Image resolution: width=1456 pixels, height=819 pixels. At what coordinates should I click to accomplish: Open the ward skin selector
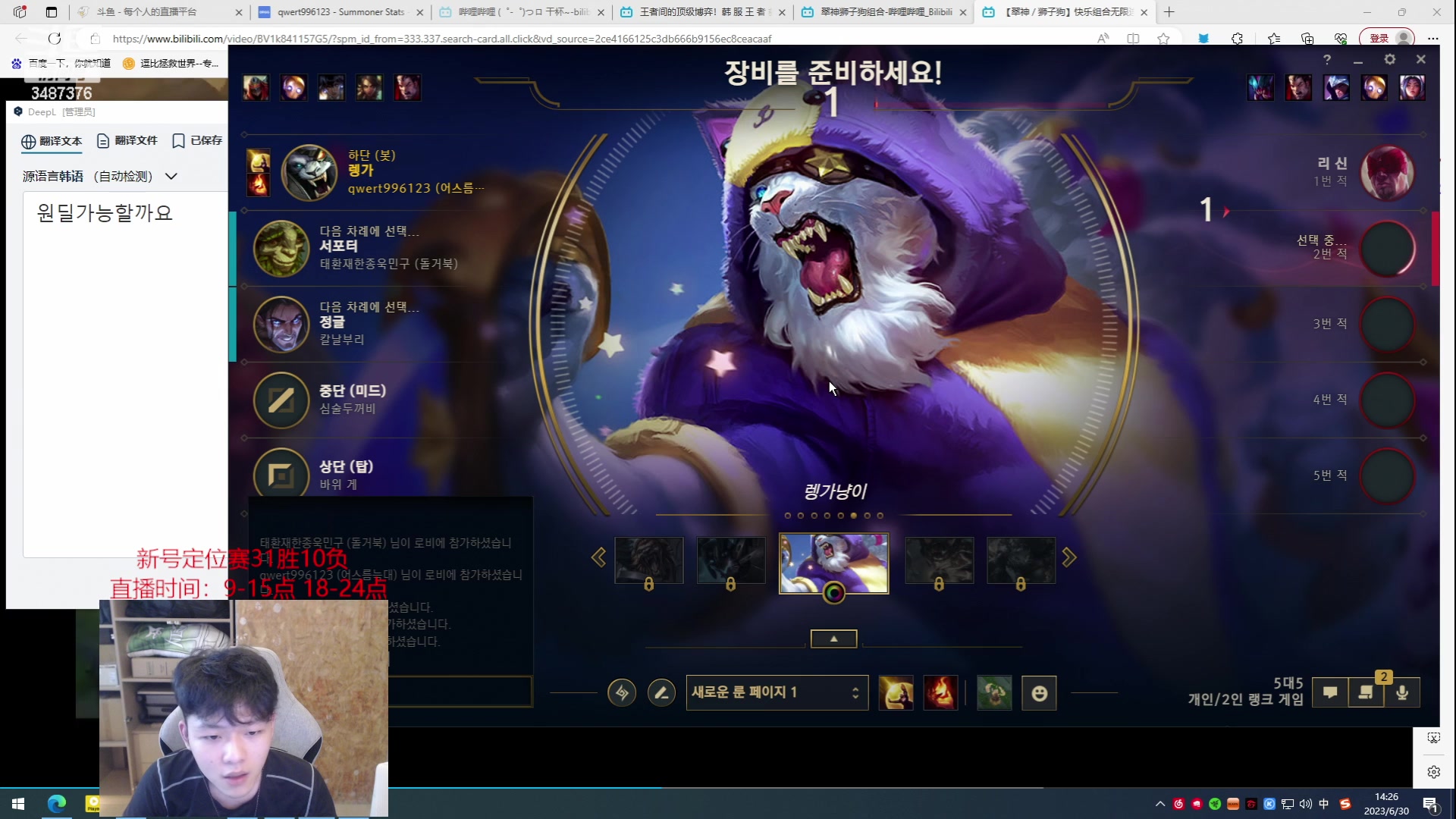994,692
